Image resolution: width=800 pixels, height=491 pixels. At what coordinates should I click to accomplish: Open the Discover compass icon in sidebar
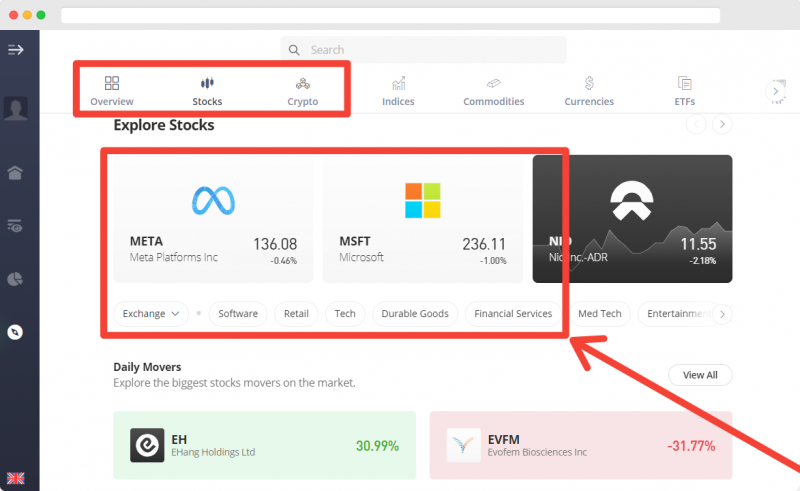point(15,332)
